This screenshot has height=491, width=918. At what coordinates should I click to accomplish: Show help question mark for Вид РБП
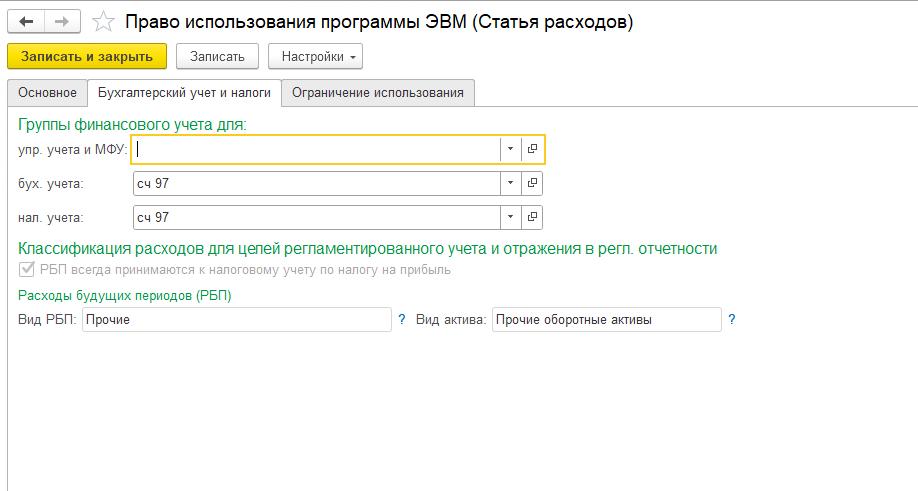click(x=402, y=319)
